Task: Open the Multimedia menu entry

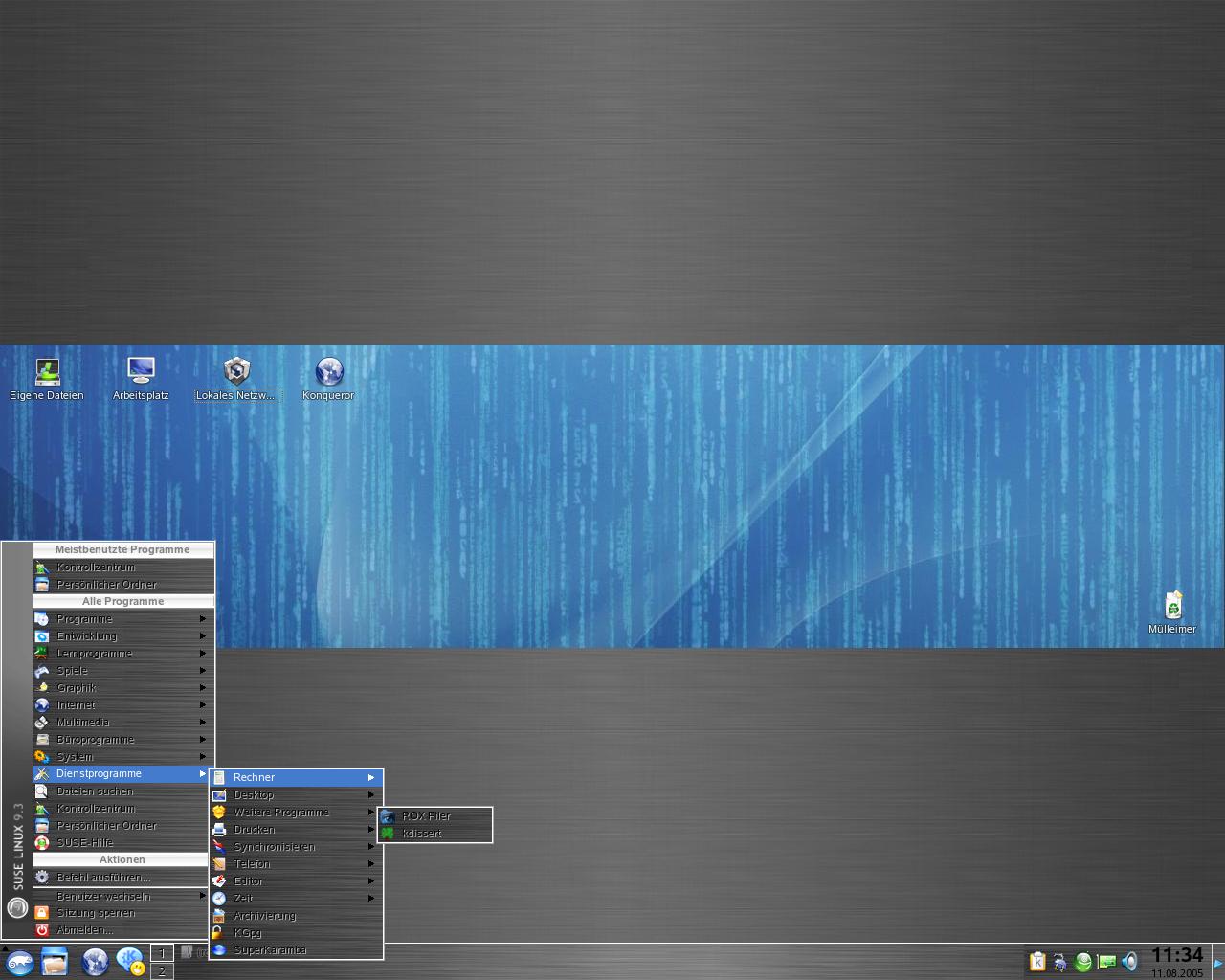Action: point(122,723)
